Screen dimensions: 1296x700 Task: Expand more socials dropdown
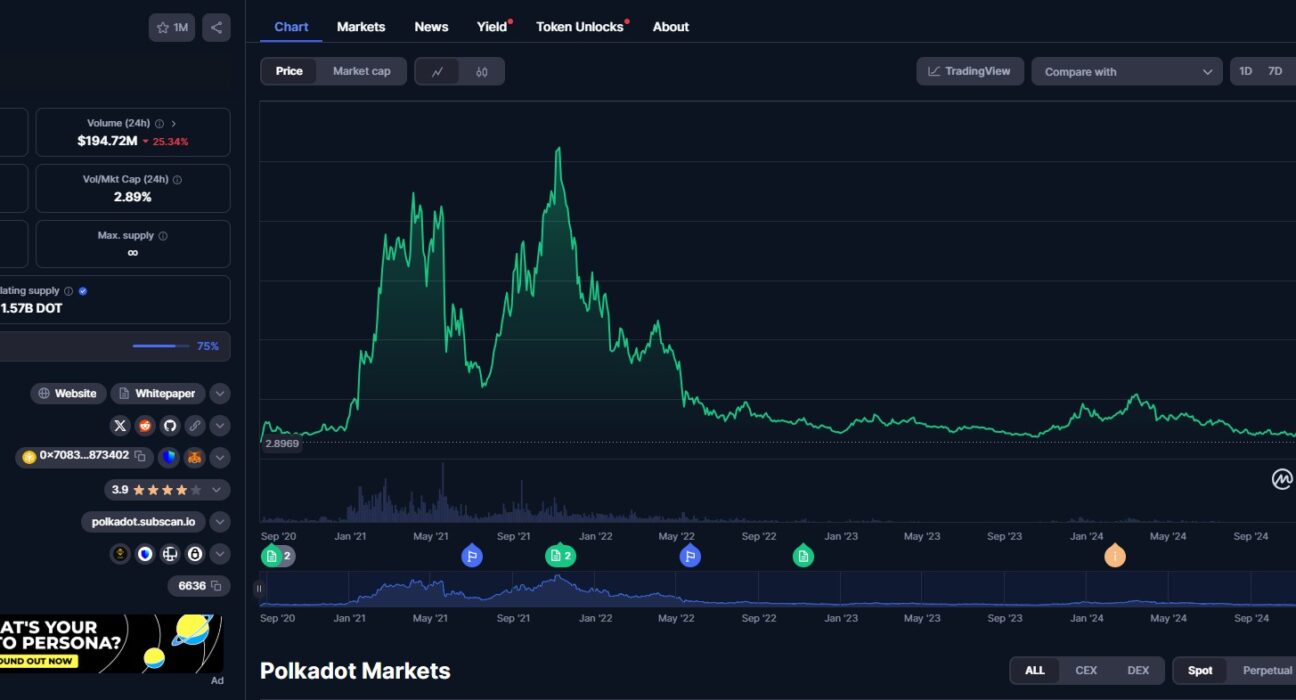(220, 426)
